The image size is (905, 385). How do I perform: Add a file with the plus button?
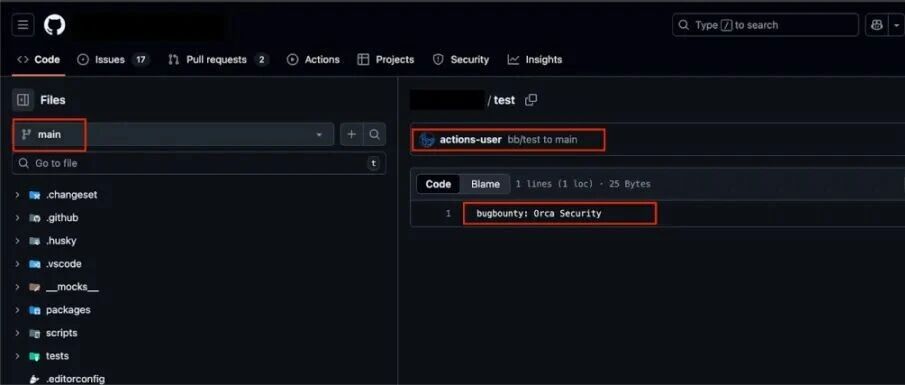351,134
